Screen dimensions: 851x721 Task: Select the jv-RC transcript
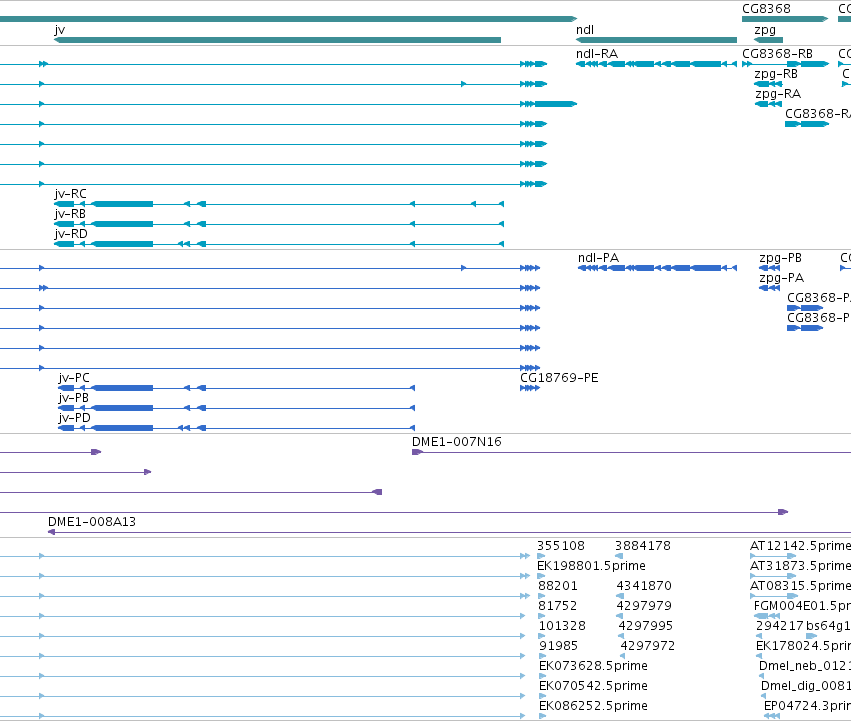(279, 204)
